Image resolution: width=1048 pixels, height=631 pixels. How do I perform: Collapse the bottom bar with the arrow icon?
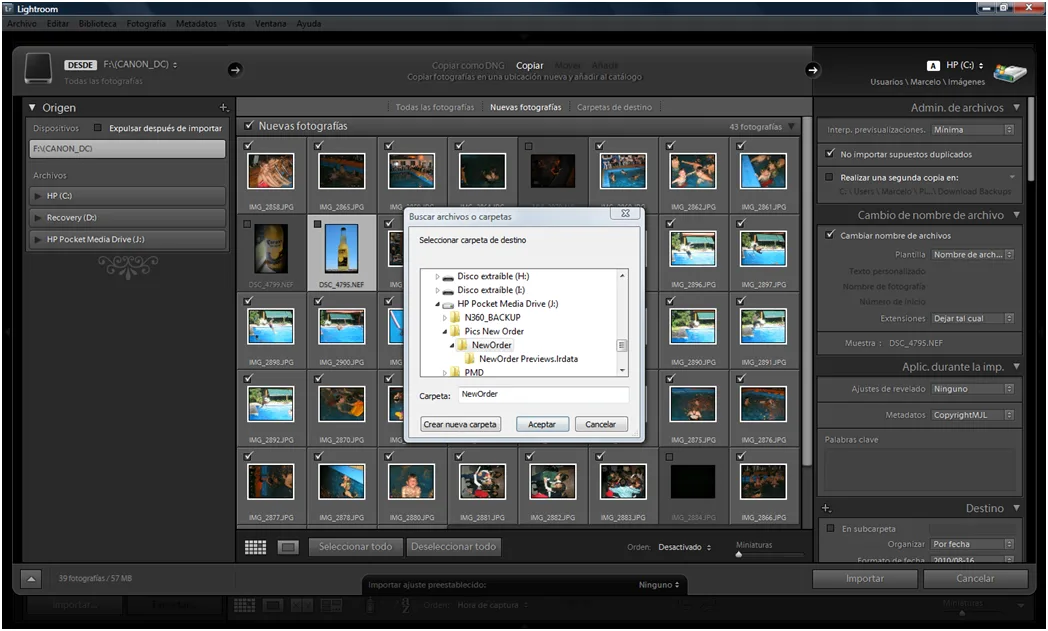tap(31, 577)
